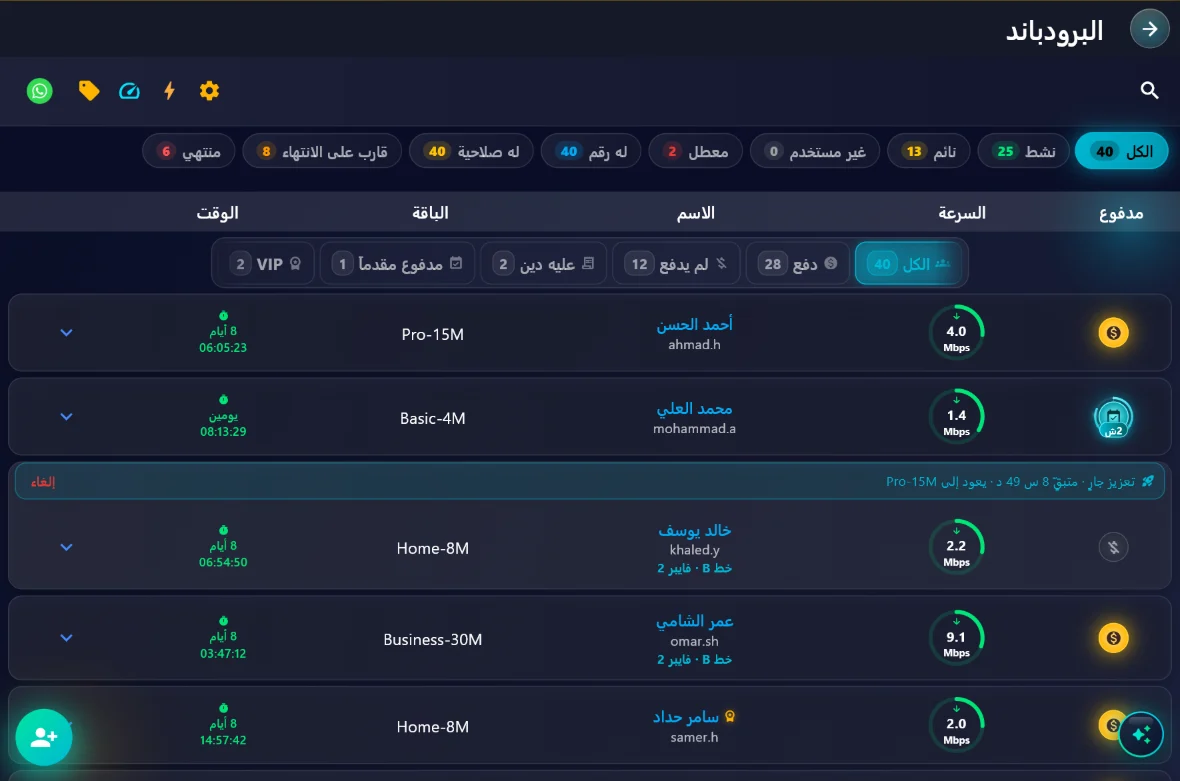This screenshot has height=781, width=1180.
Task: Click remaining time 08:13:29
Action: [223, 432]
